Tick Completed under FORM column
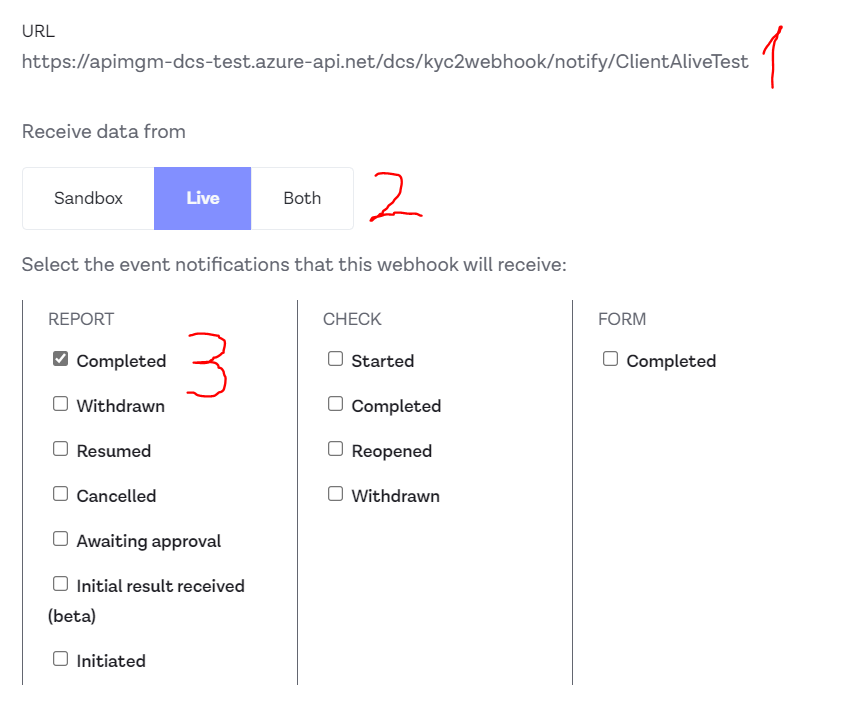Image resolution: width=857 pixels, height=701 pixels. point(611,359)
